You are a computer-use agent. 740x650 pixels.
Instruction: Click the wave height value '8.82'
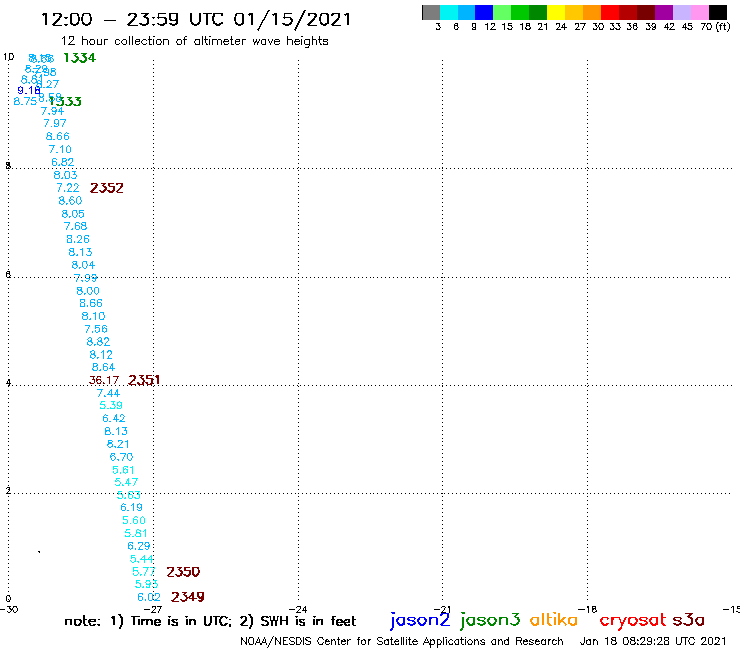pos(98,341)
